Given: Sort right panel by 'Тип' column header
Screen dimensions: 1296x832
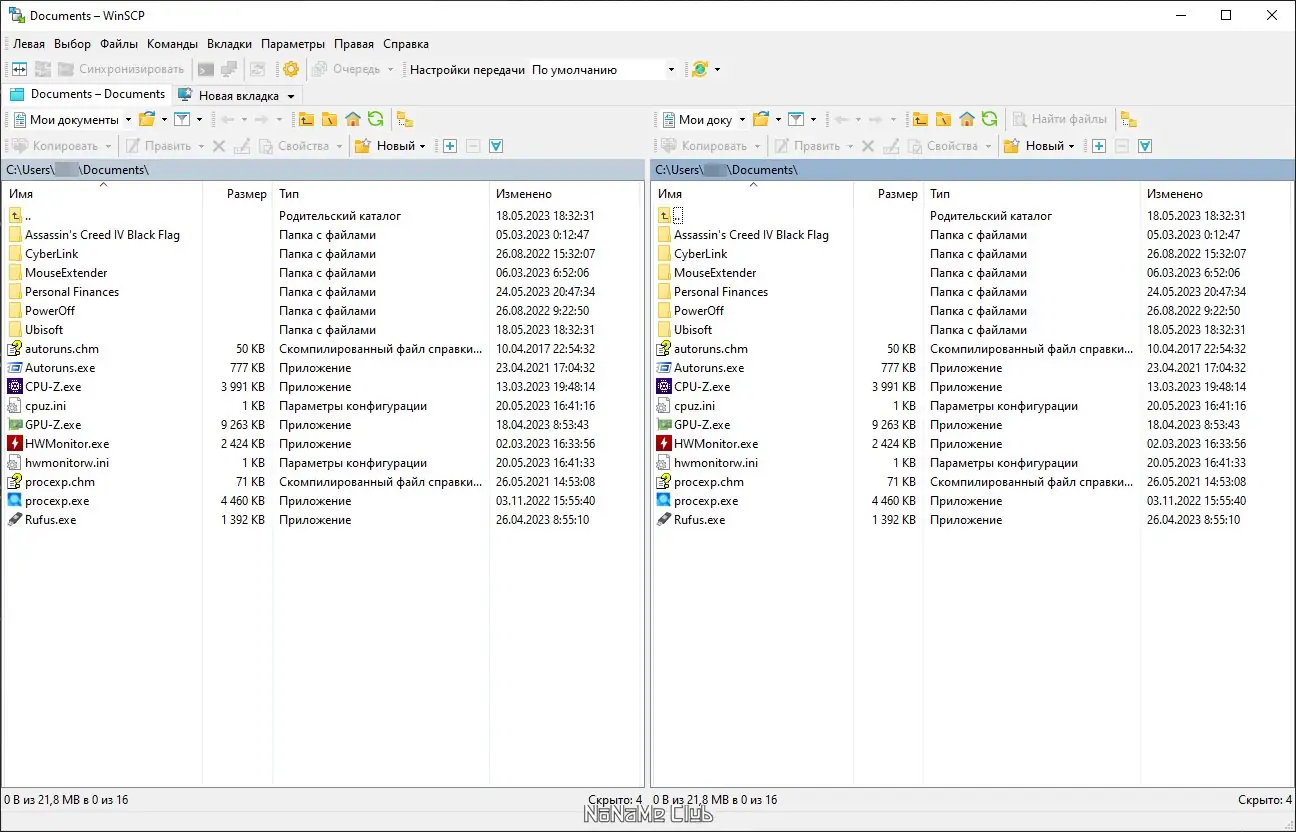Looking at the screenshot, I should click(x=1031, y=194).
